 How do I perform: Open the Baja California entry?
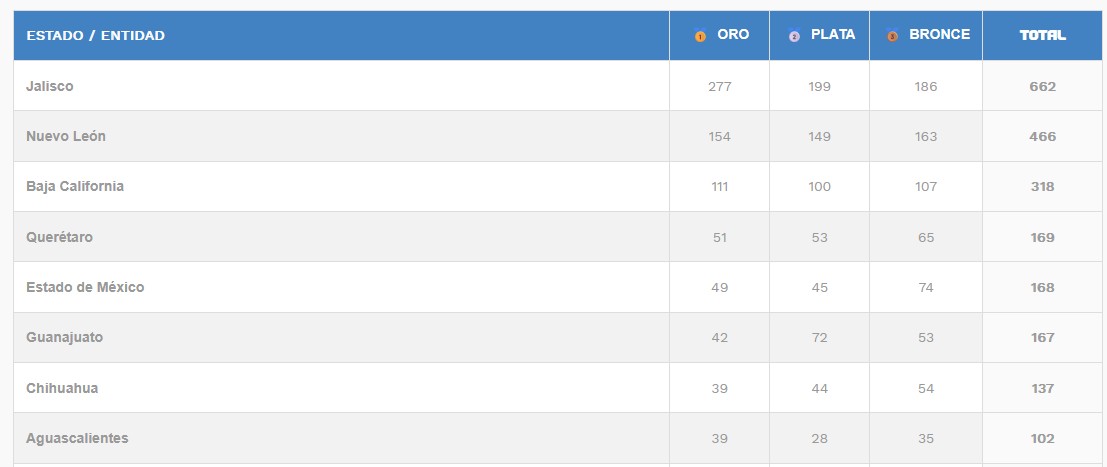pos(75,187)
